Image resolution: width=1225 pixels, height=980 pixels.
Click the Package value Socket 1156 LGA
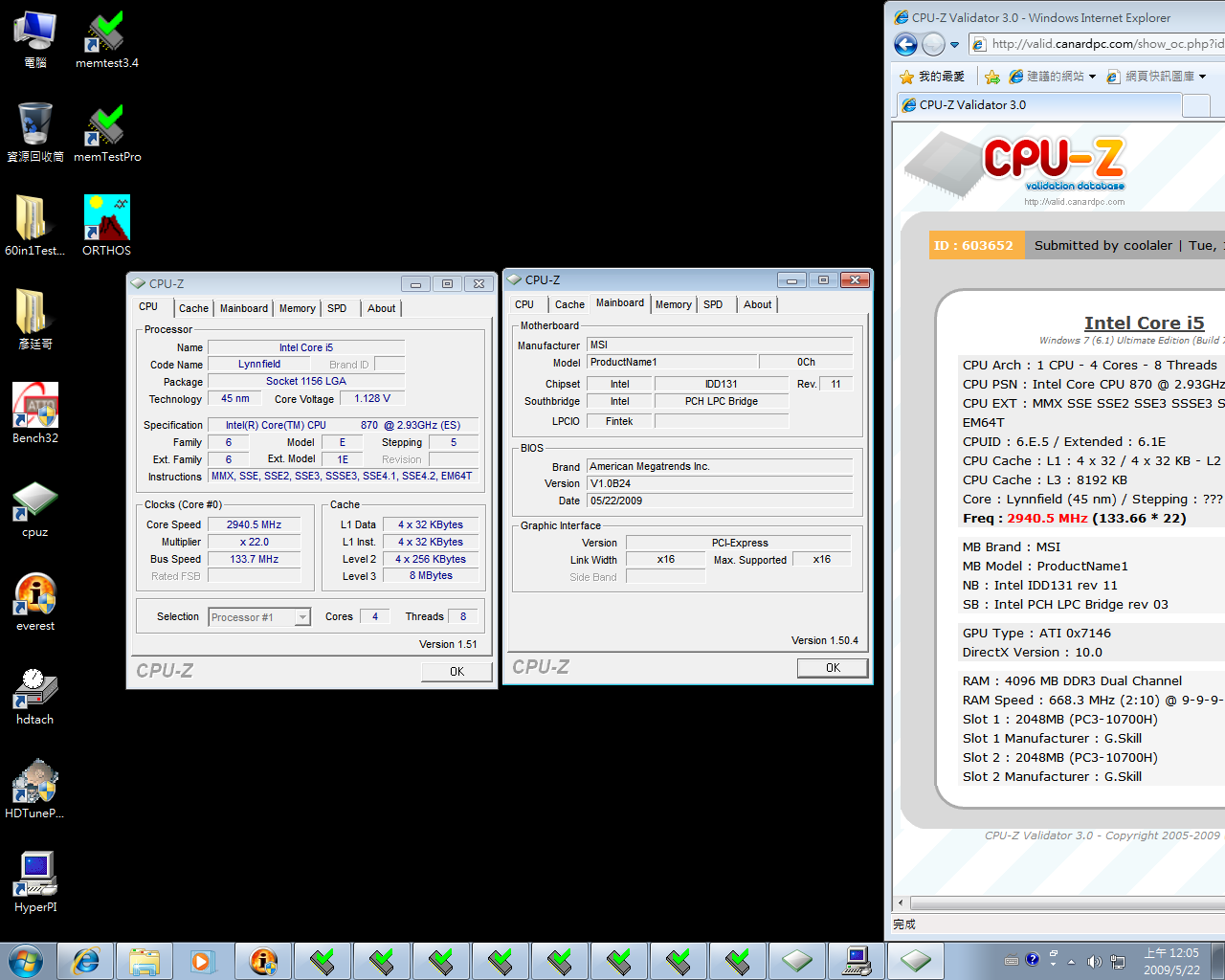(306, 381)
